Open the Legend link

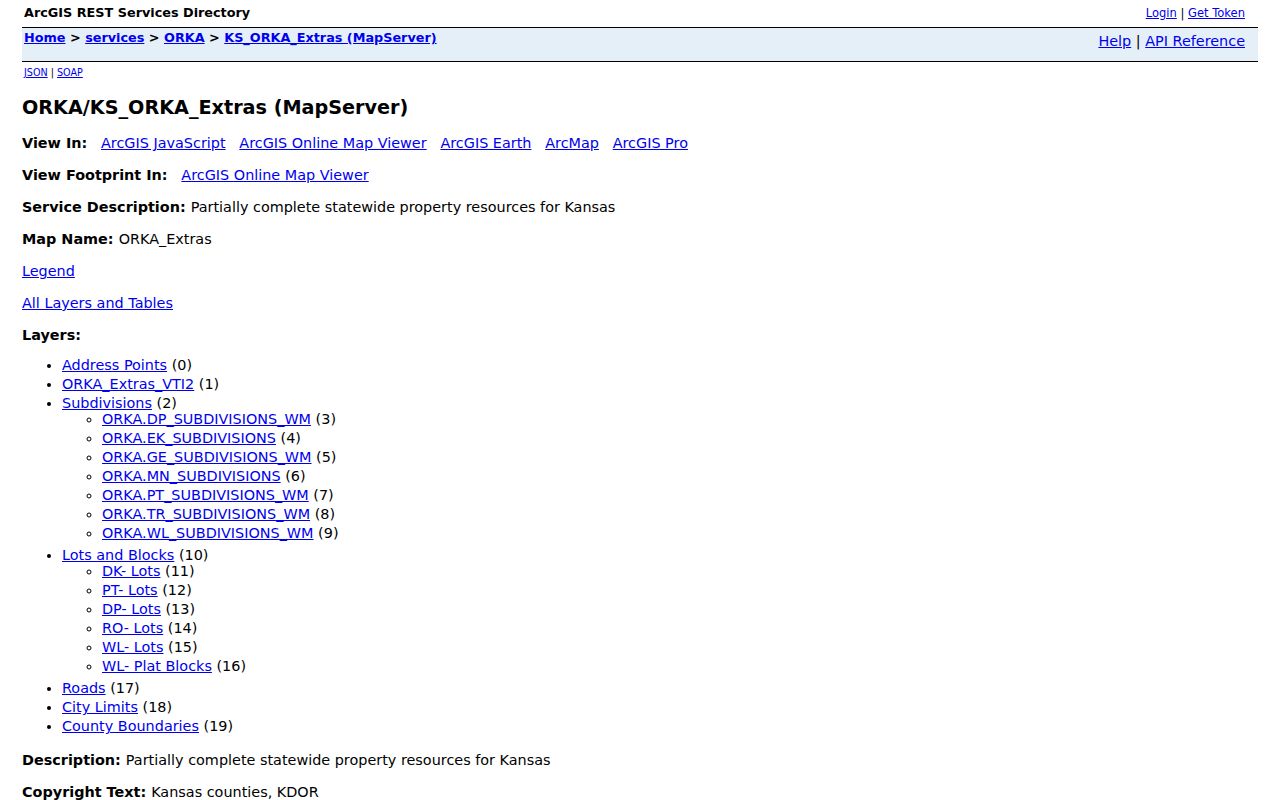(x=48, y=271)
